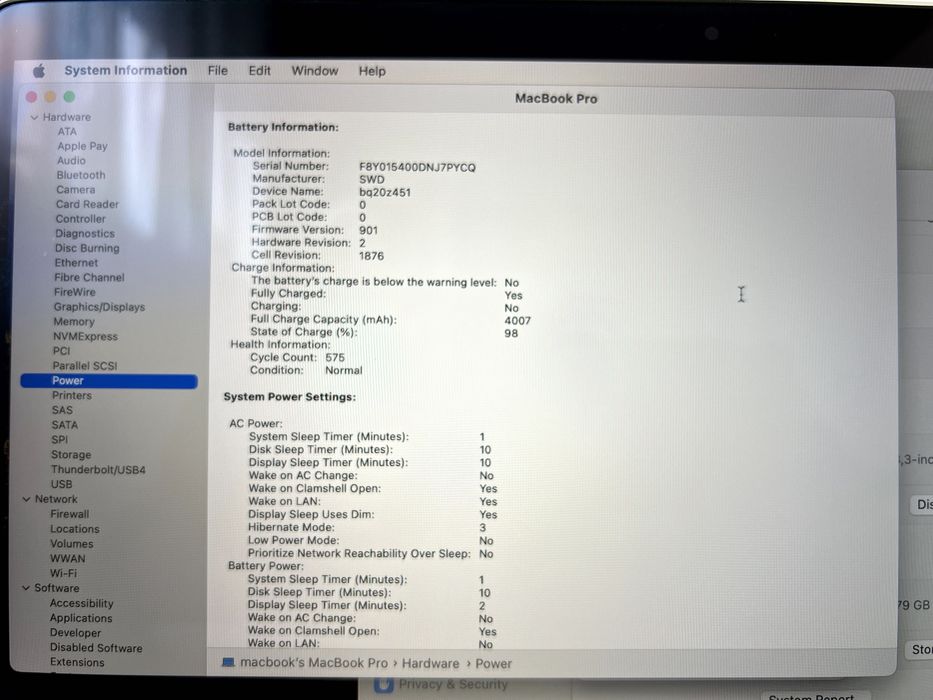Select NVMExpress in the sidebar
The height and width of the screenshot is (700, 933).
(86, 336)
